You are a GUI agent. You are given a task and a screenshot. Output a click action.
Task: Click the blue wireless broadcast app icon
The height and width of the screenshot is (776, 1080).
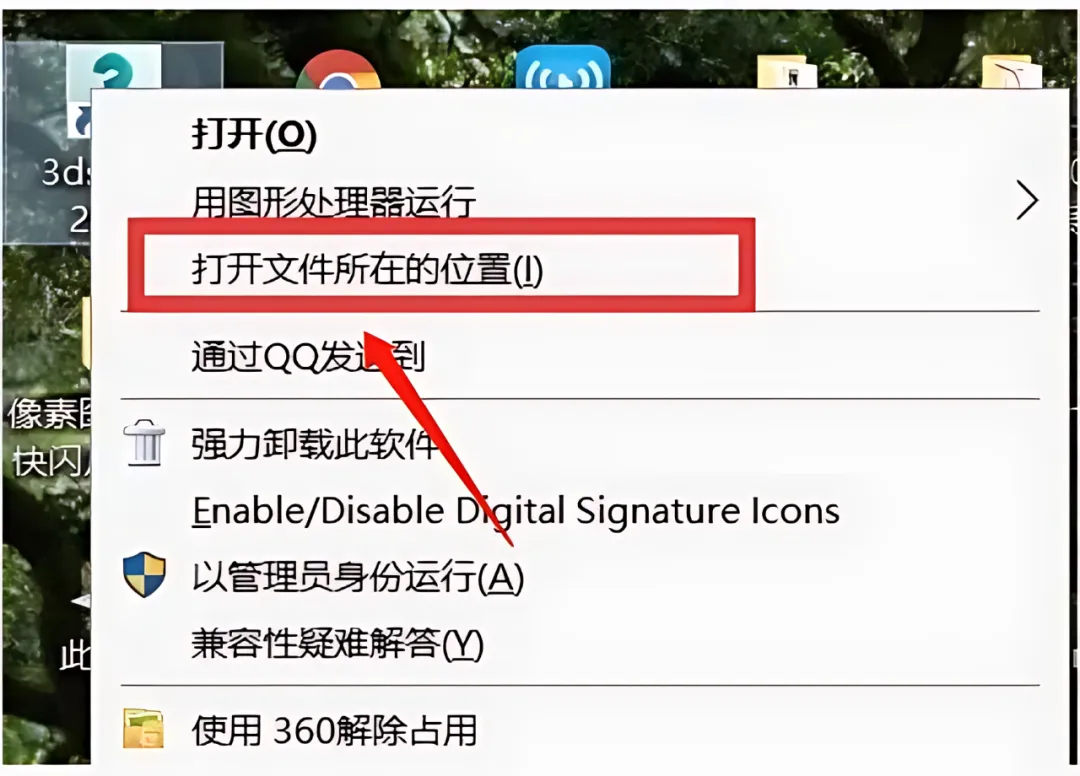click(563, 67)
